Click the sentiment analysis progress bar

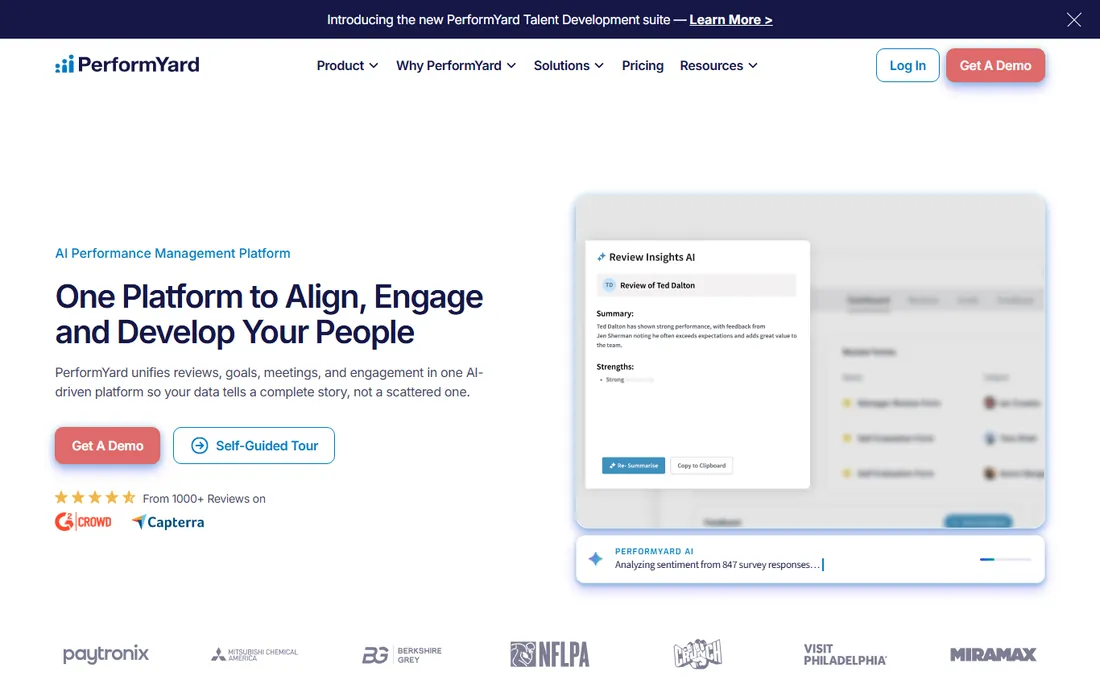1005,559
